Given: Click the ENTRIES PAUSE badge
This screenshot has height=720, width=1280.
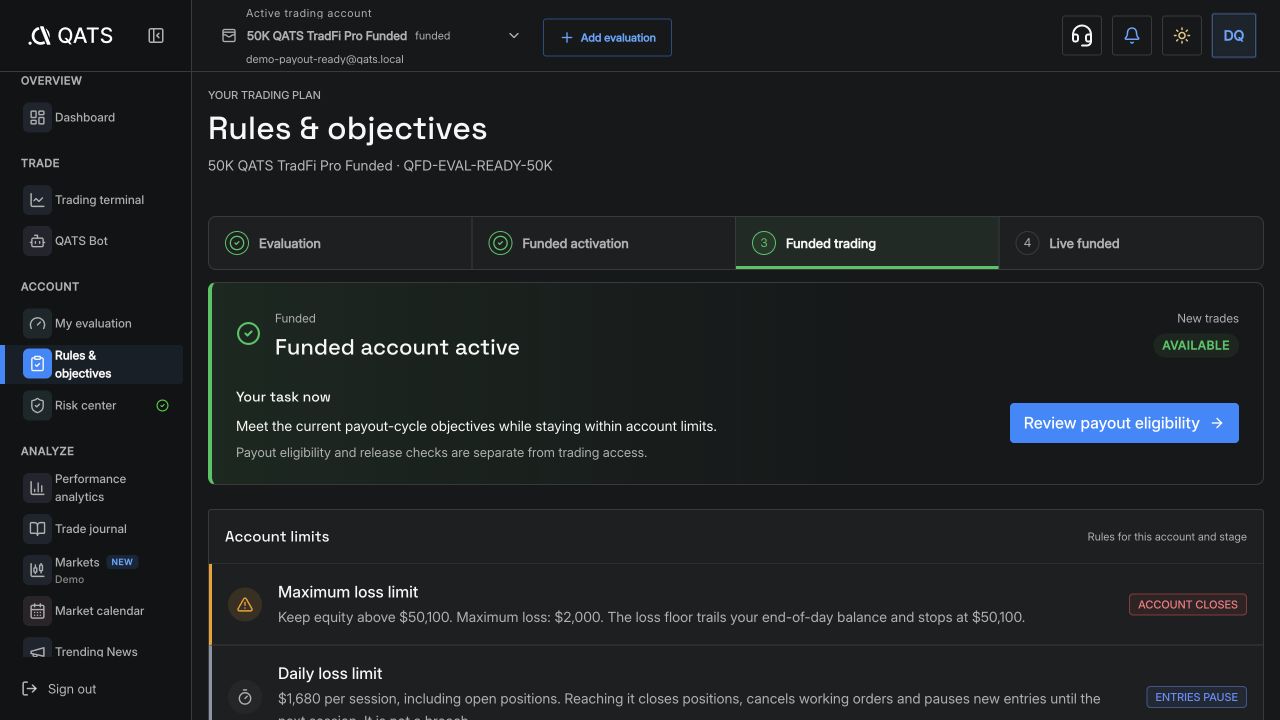Looking at the screenshot, I should point(1196,697).
